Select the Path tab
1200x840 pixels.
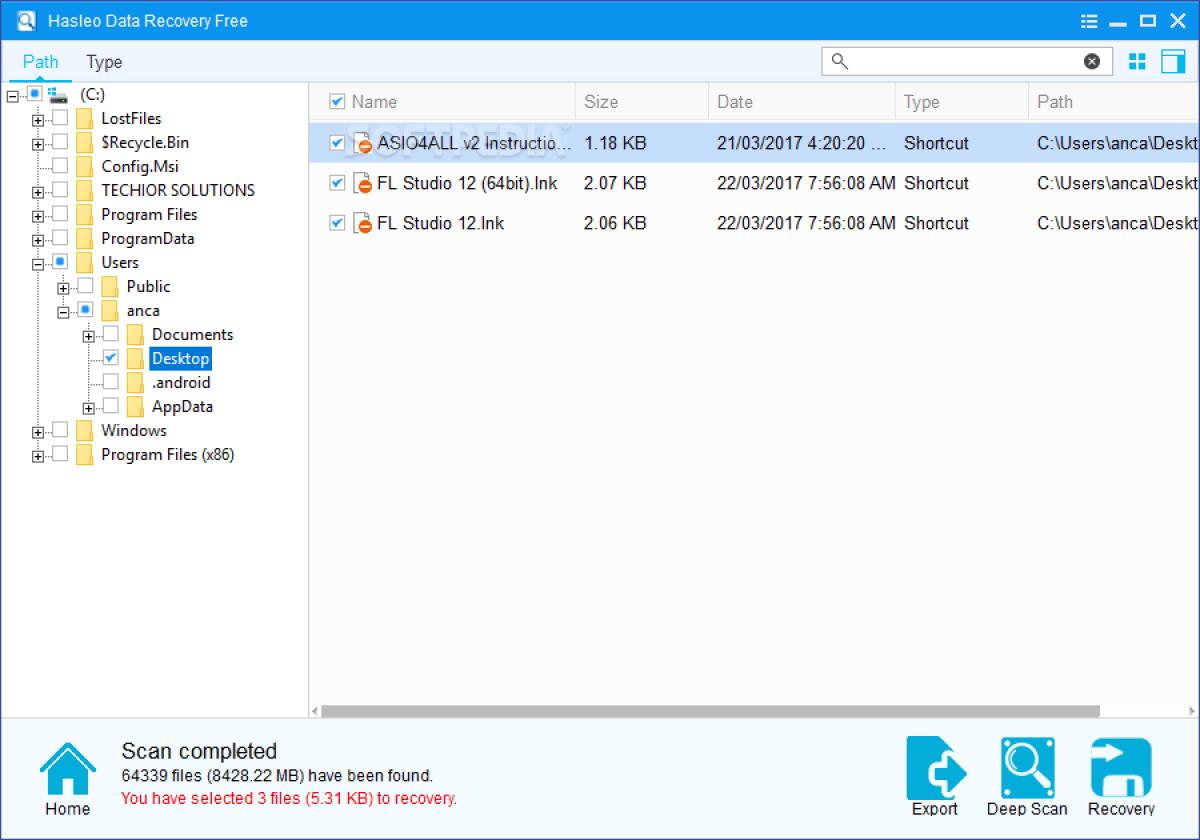[40, 61]
